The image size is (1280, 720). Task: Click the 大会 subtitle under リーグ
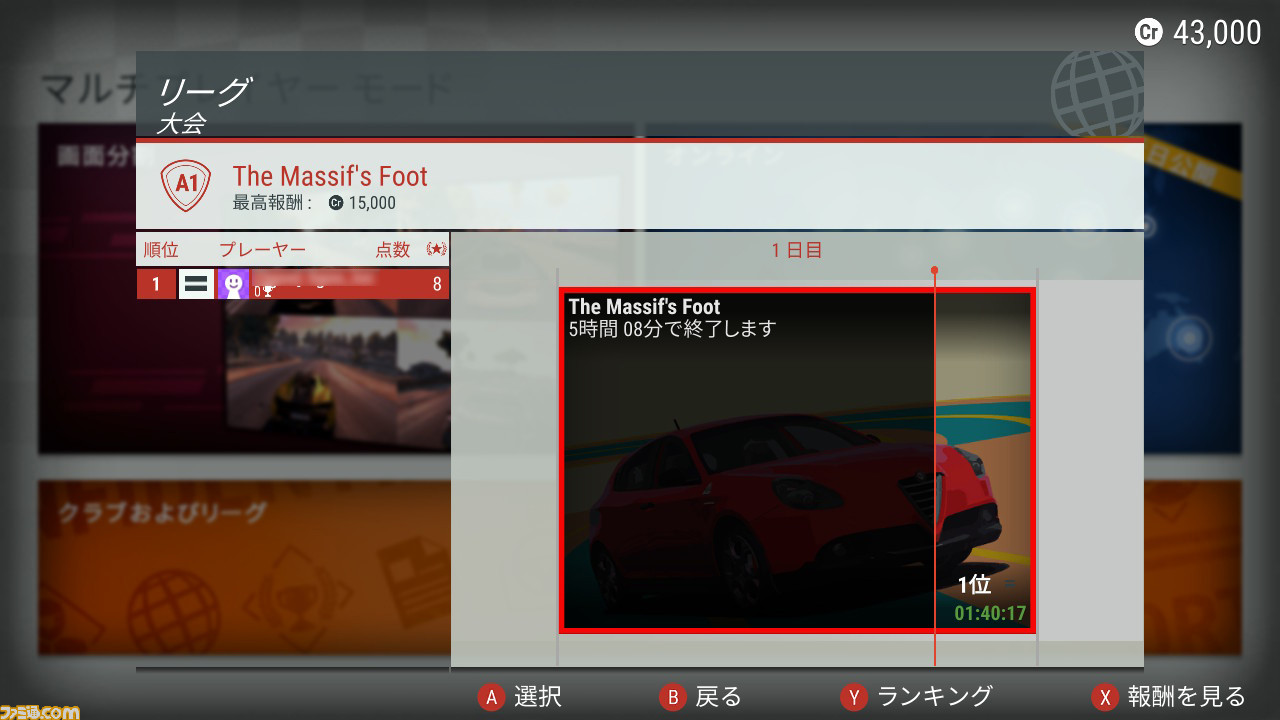[x=180, y=124]
